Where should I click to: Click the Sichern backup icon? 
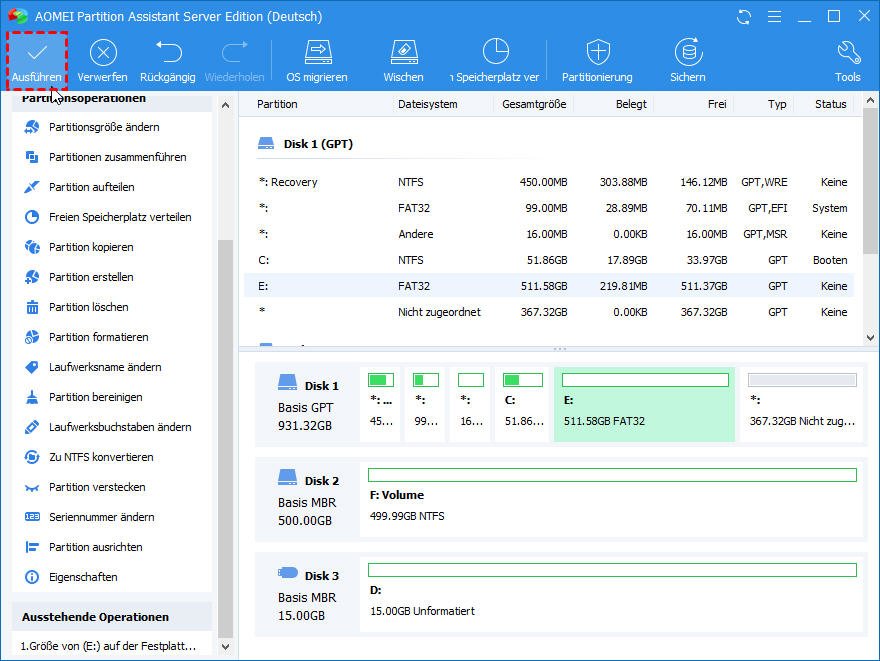pos(687,53)
